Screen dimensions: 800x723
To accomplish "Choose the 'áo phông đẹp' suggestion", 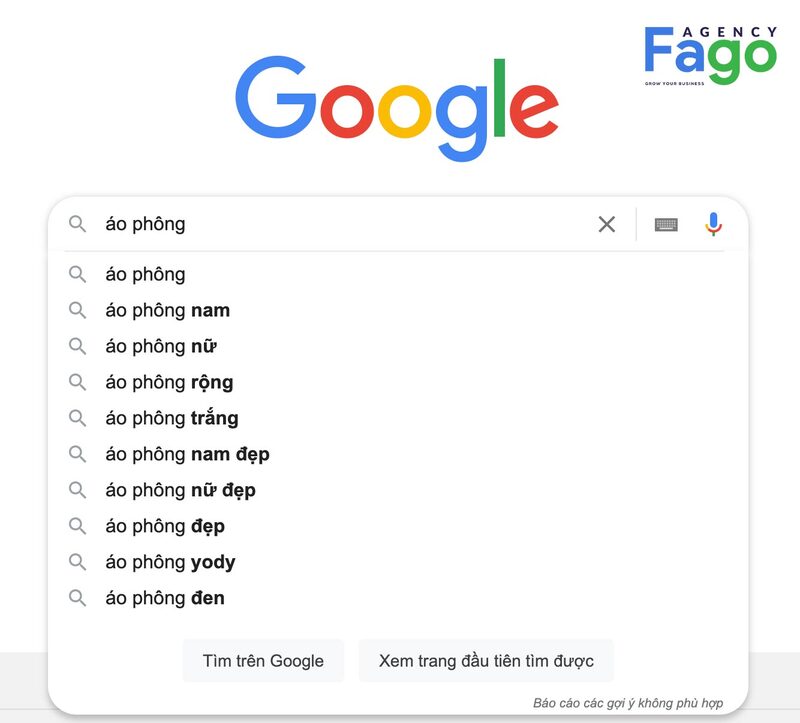I will point(165,526).
